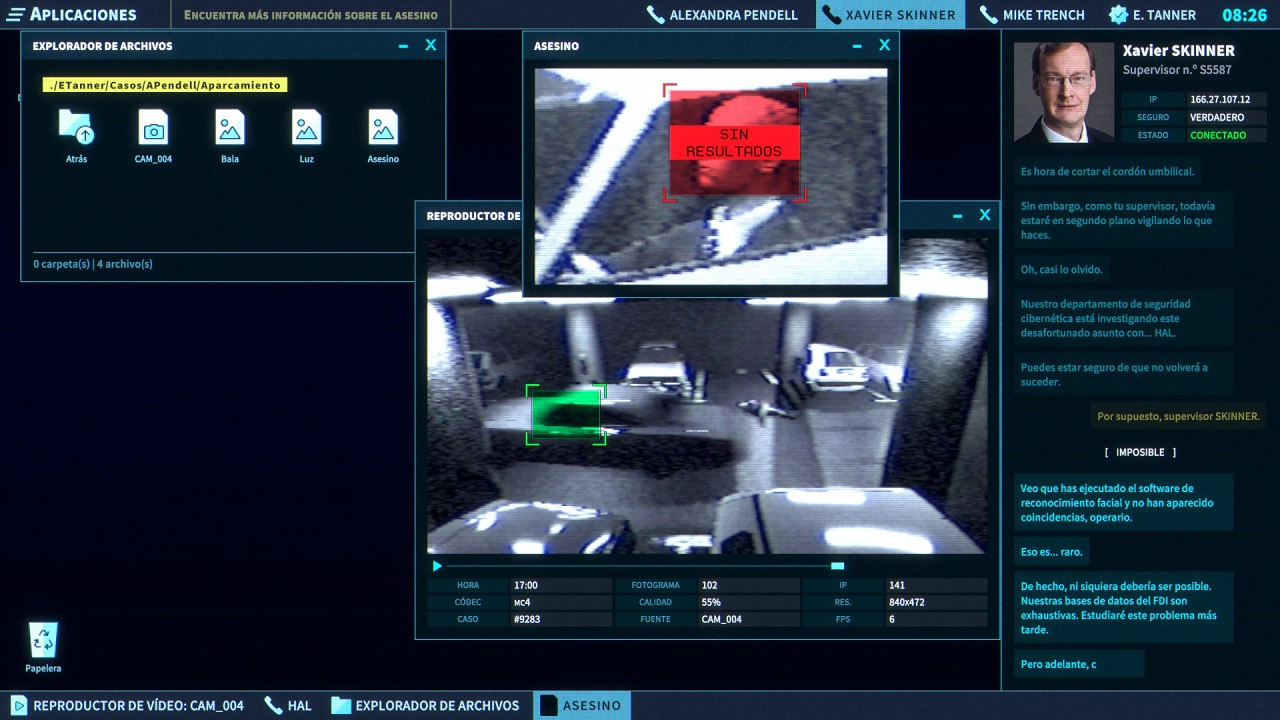Click Xavier Skinner's profile photo
This screenshot has height=720, width=1280.
coord(1064,92)
